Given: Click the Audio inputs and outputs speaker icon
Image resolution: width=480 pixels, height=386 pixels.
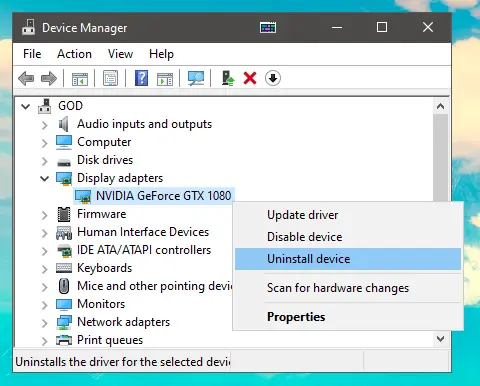Looking at the screenshot, I should coord(63,124).
